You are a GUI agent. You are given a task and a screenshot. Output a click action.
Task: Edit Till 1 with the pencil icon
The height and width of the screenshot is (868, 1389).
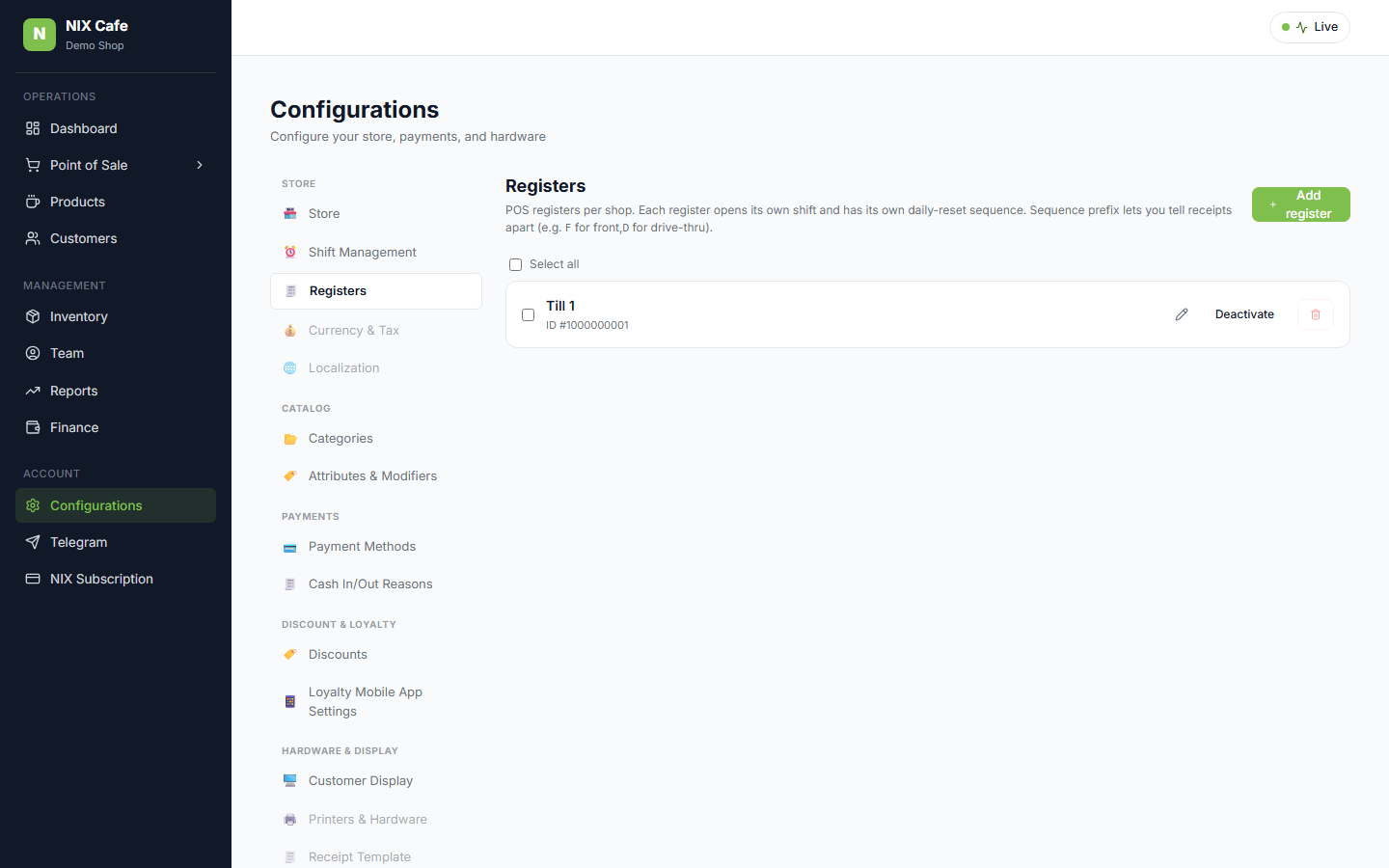coord(1182,314)
